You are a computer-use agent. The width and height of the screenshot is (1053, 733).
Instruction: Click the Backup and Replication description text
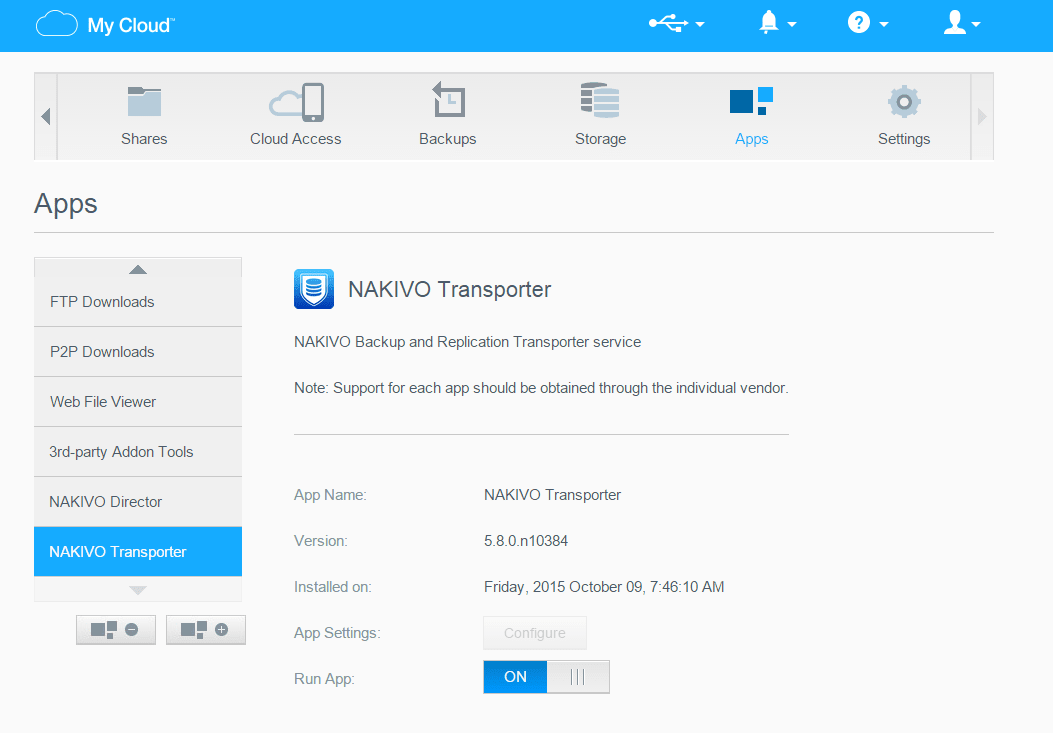[467, 342]
